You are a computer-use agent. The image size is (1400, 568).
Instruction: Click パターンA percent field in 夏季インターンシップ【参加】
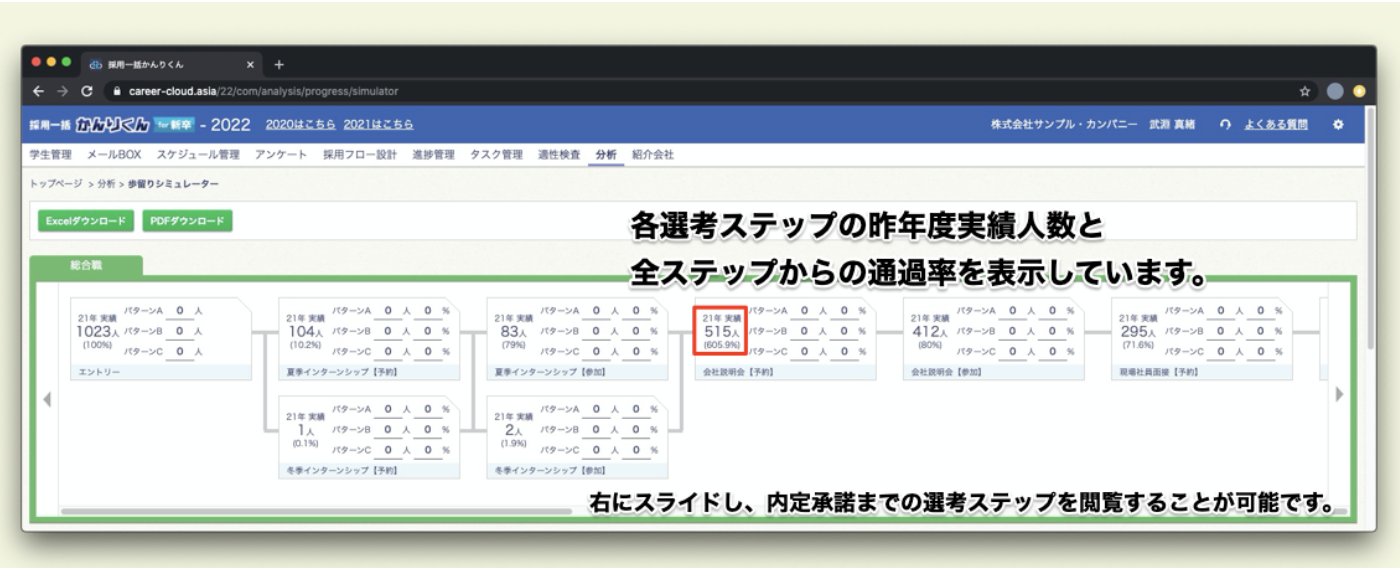(635, 311)
